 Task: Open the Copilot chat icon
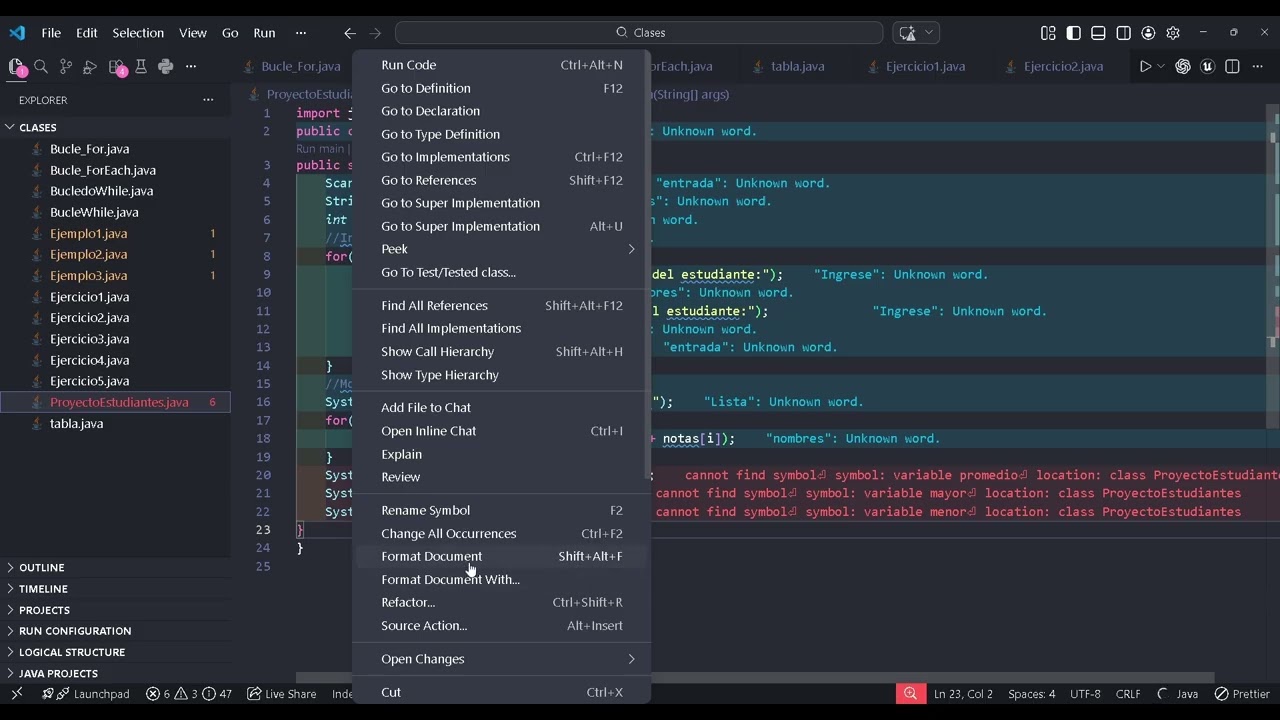[x=908, y=33]
